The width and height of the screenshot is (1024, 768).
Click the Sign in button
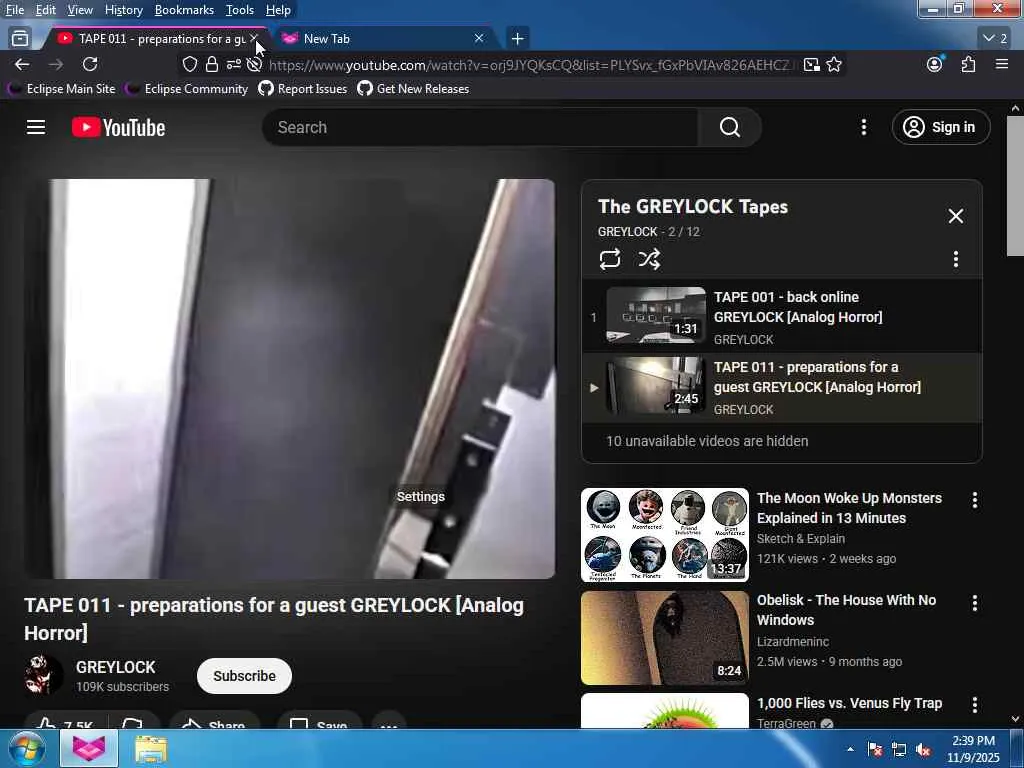pyautogui.click(x=940, y=127)
